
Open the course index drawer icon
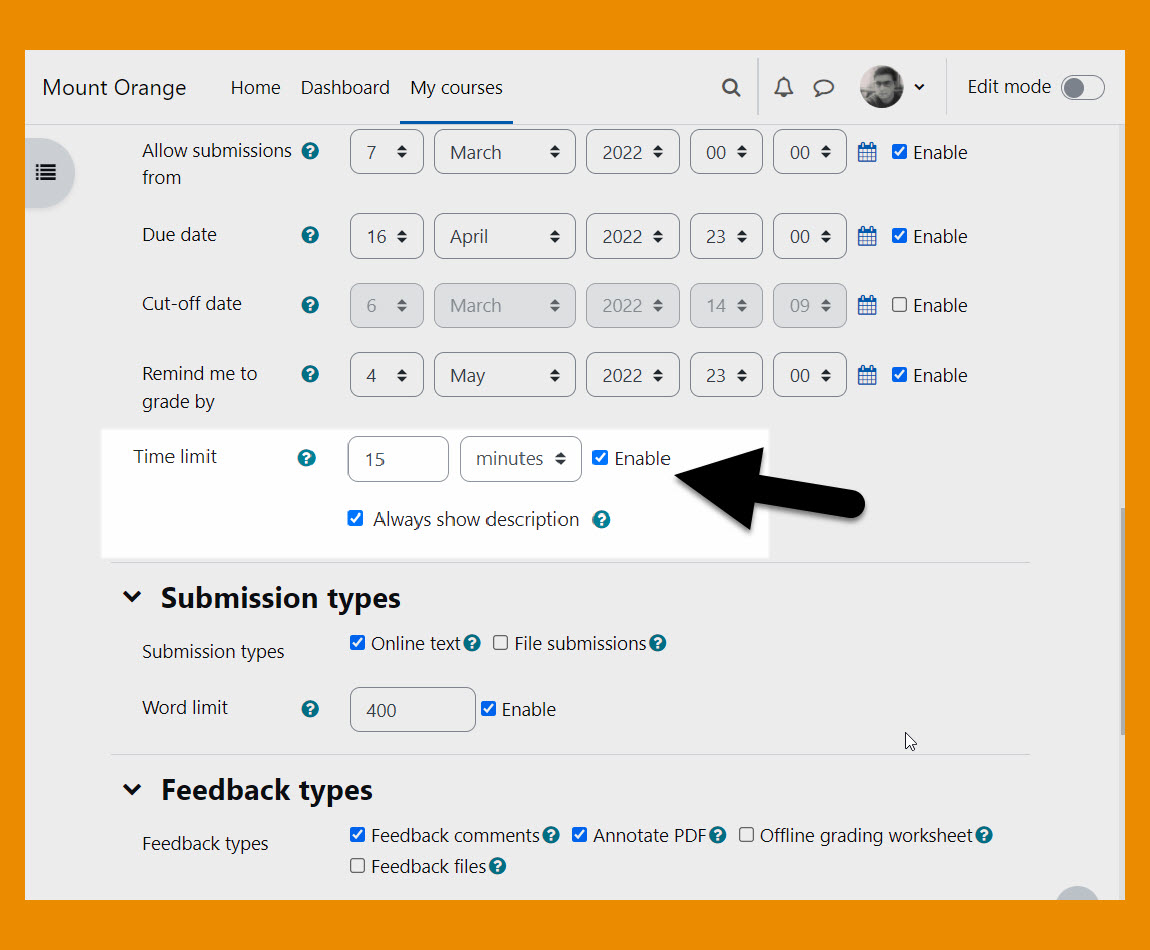pos(46,172)
